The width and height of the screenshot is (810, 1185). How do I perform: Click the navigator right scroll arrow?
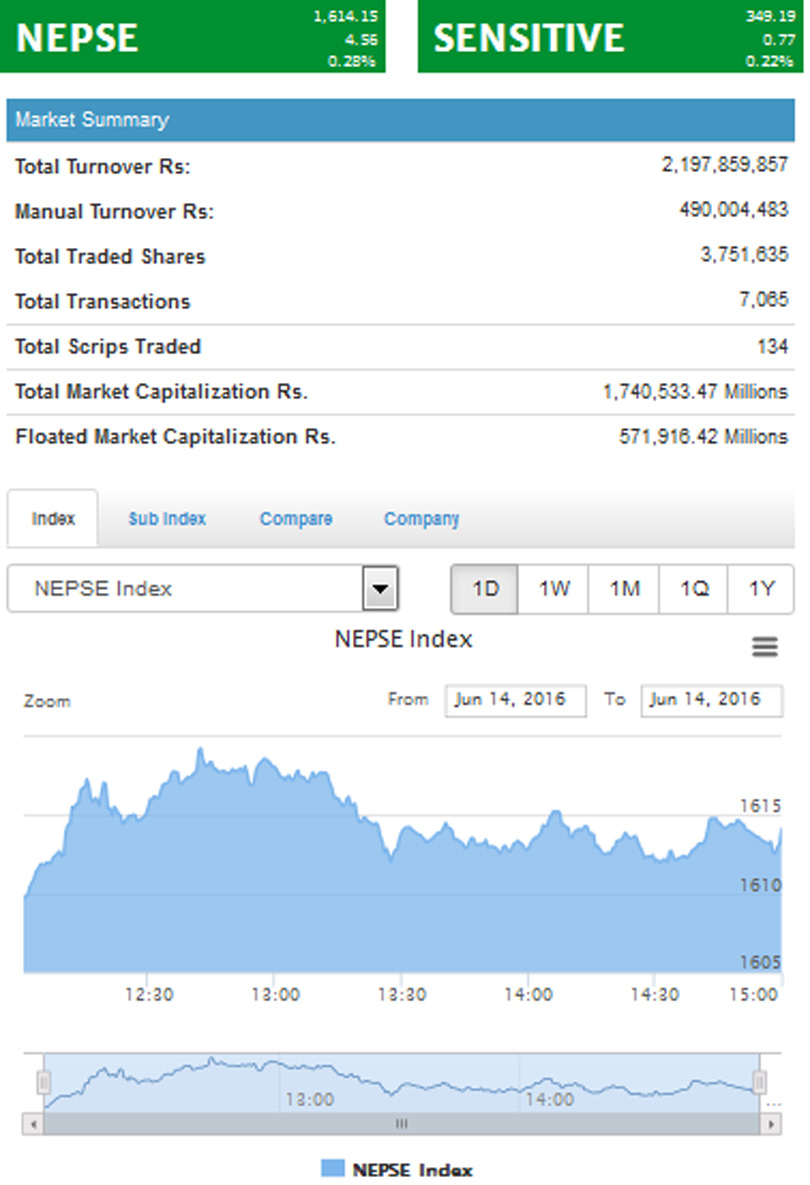[771, 1124]
